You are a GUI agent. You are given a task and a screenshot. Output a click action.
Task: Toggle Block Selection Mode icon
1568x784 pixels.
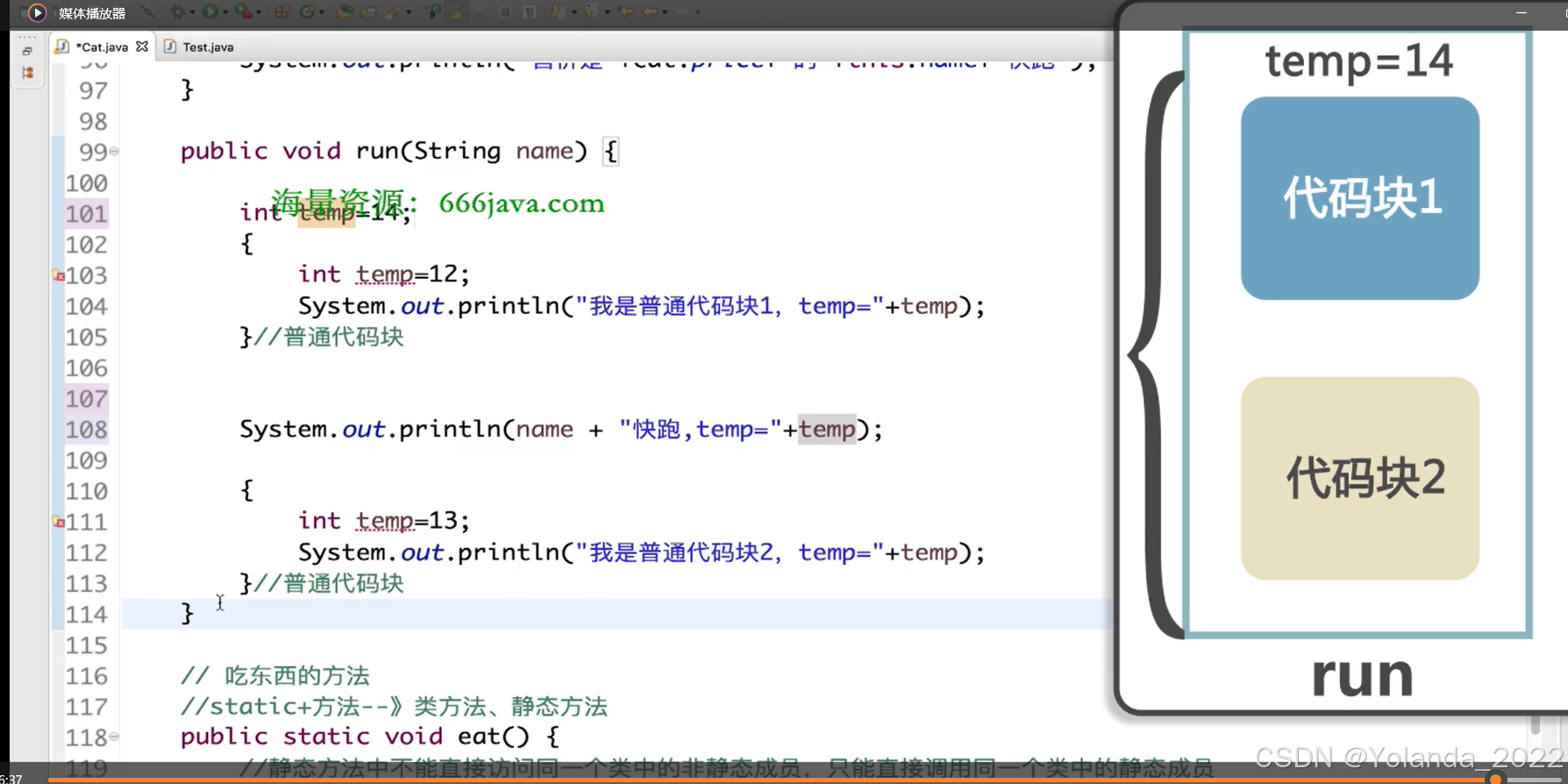(505, 12)
